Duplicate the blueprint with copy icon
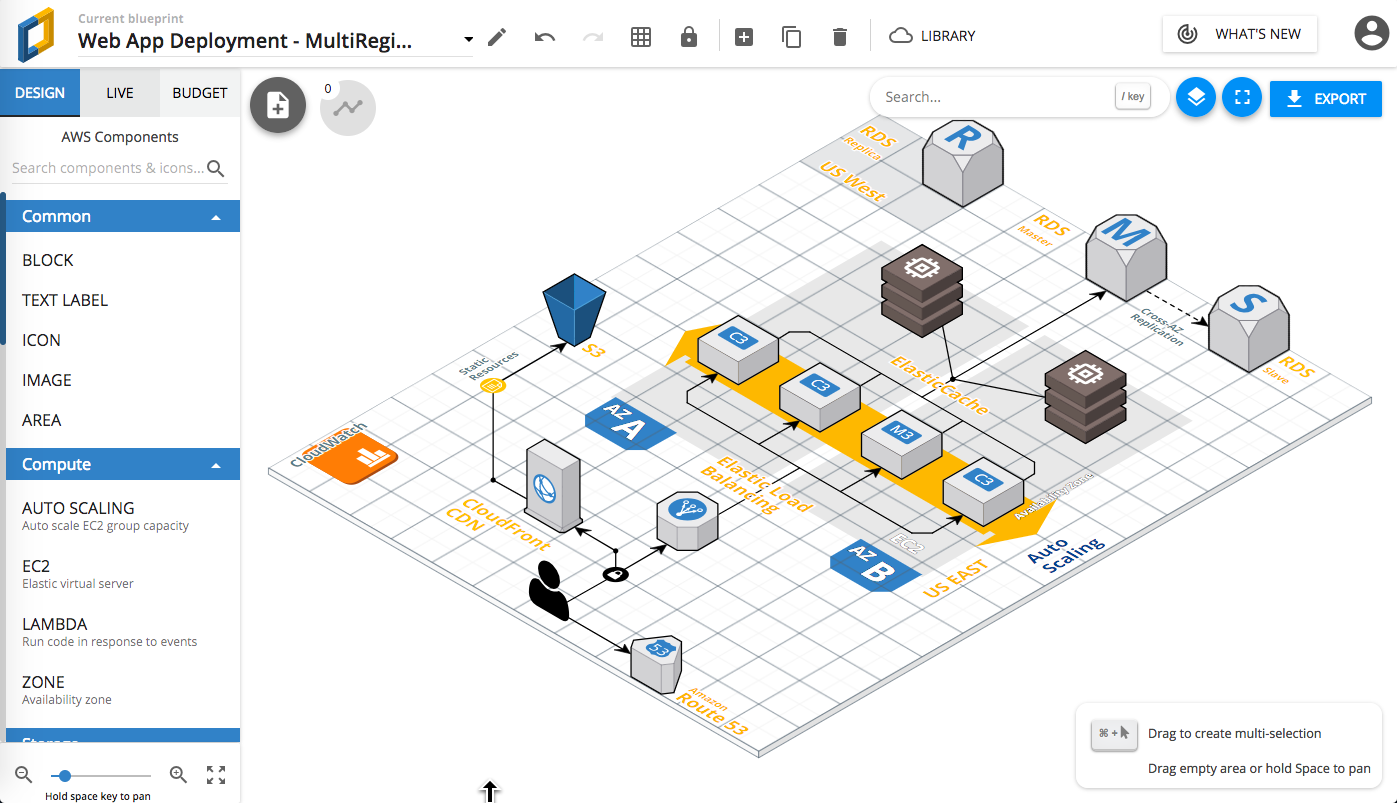1397x803 pixels. pyautogui.click(x=792, y=37)
